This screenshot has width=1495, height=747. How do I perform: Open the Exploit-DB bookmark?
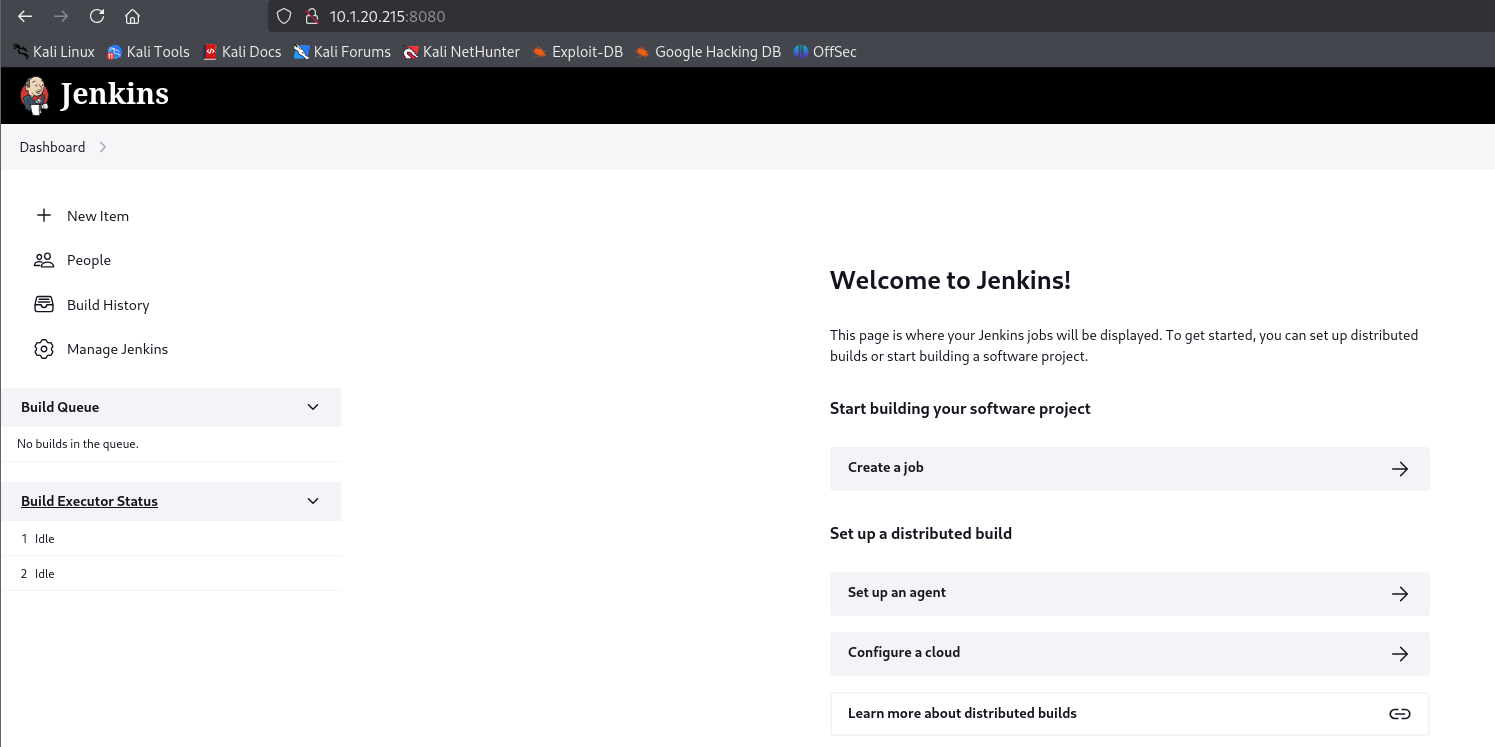point(578,52)
